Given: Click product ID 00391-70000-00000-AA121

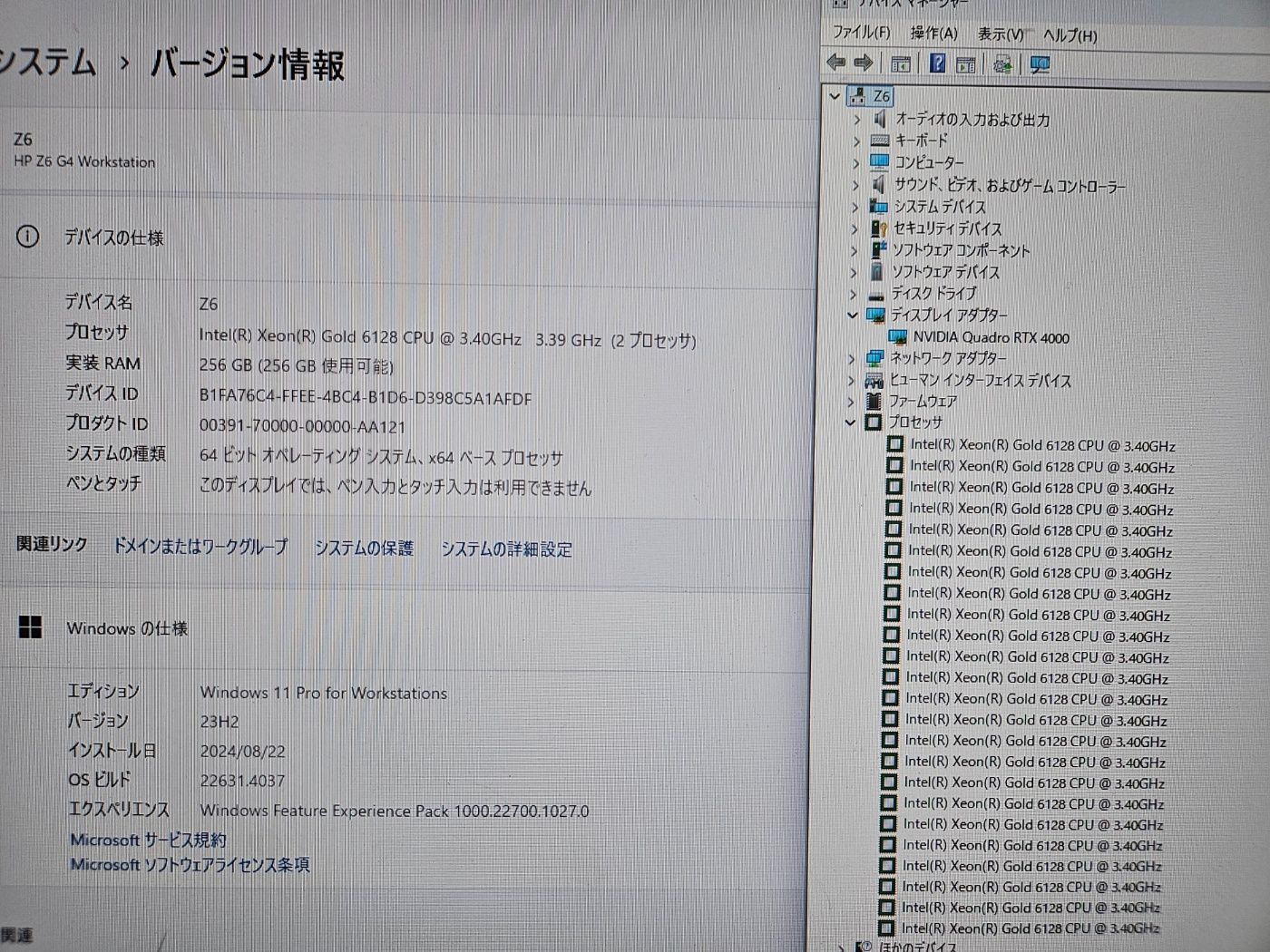Looking at the screenshot, I should 303,426.
